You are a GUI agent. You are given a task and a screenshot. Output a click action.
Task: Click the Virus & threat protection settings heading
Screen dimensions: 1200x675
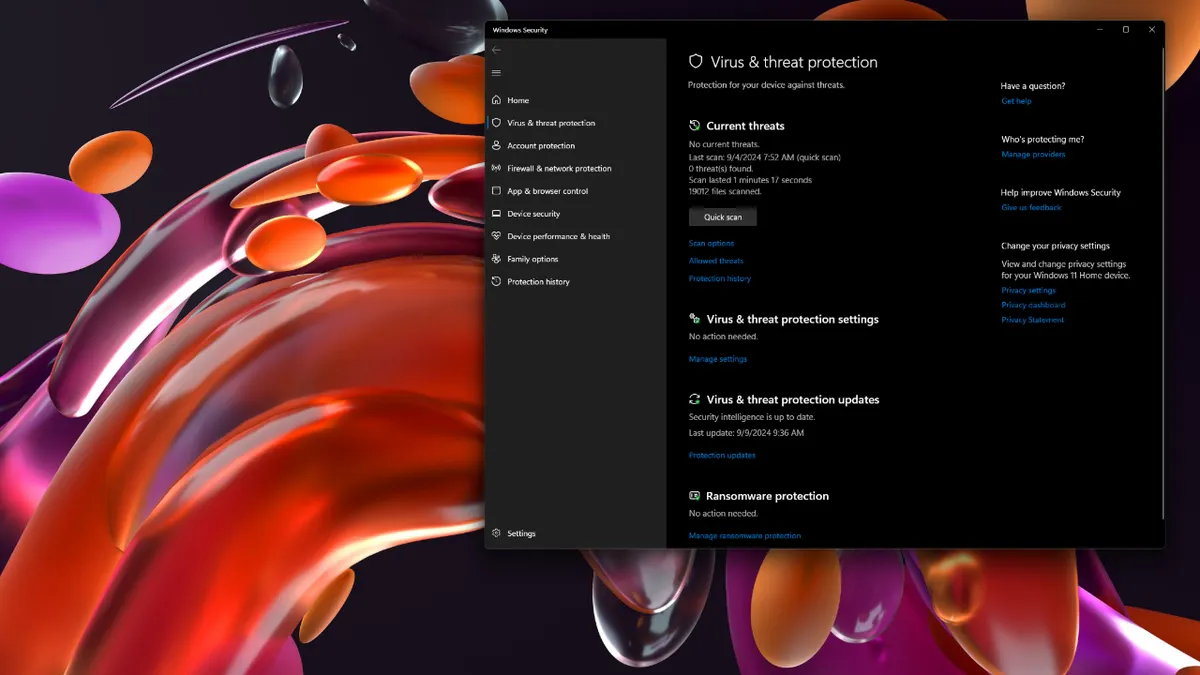tap(792, 319)
